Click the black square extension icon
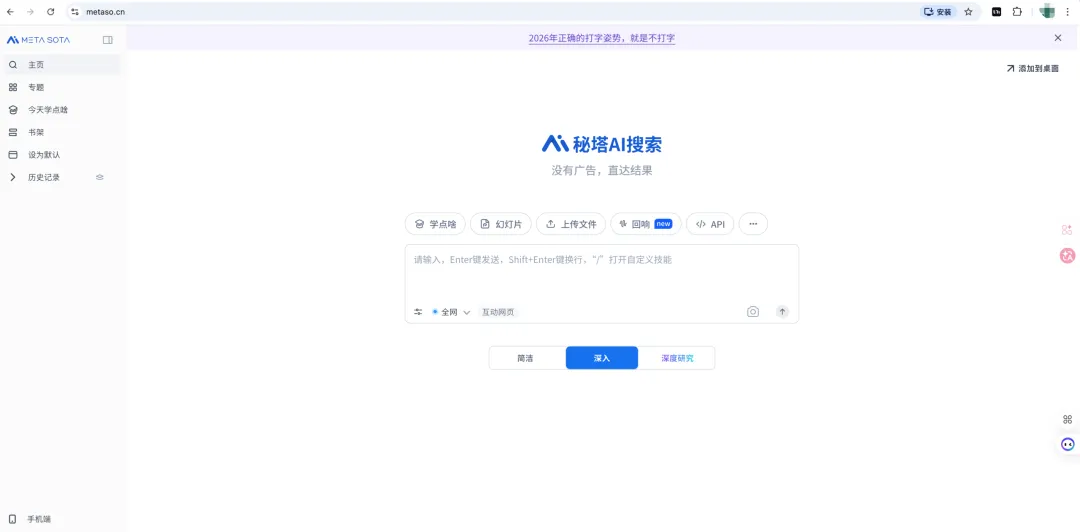Screen dimensions: 1080x532 coord(996,12)
